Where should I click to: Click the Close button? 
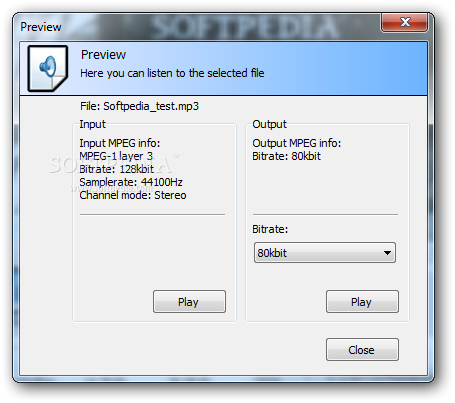[x=362, y=350]
